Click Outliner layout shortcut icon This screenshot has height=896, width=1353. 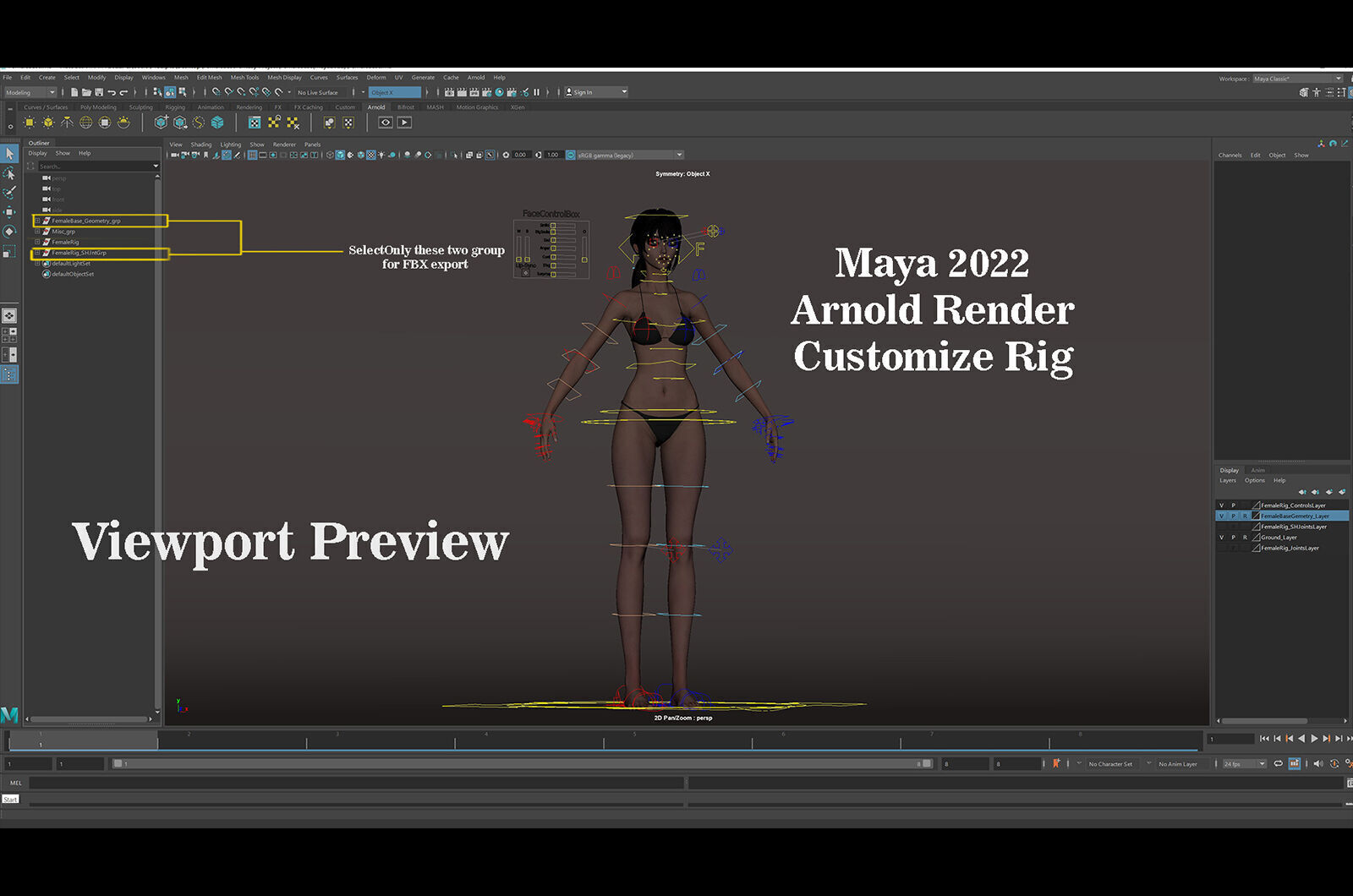click(x=9, y=374)
